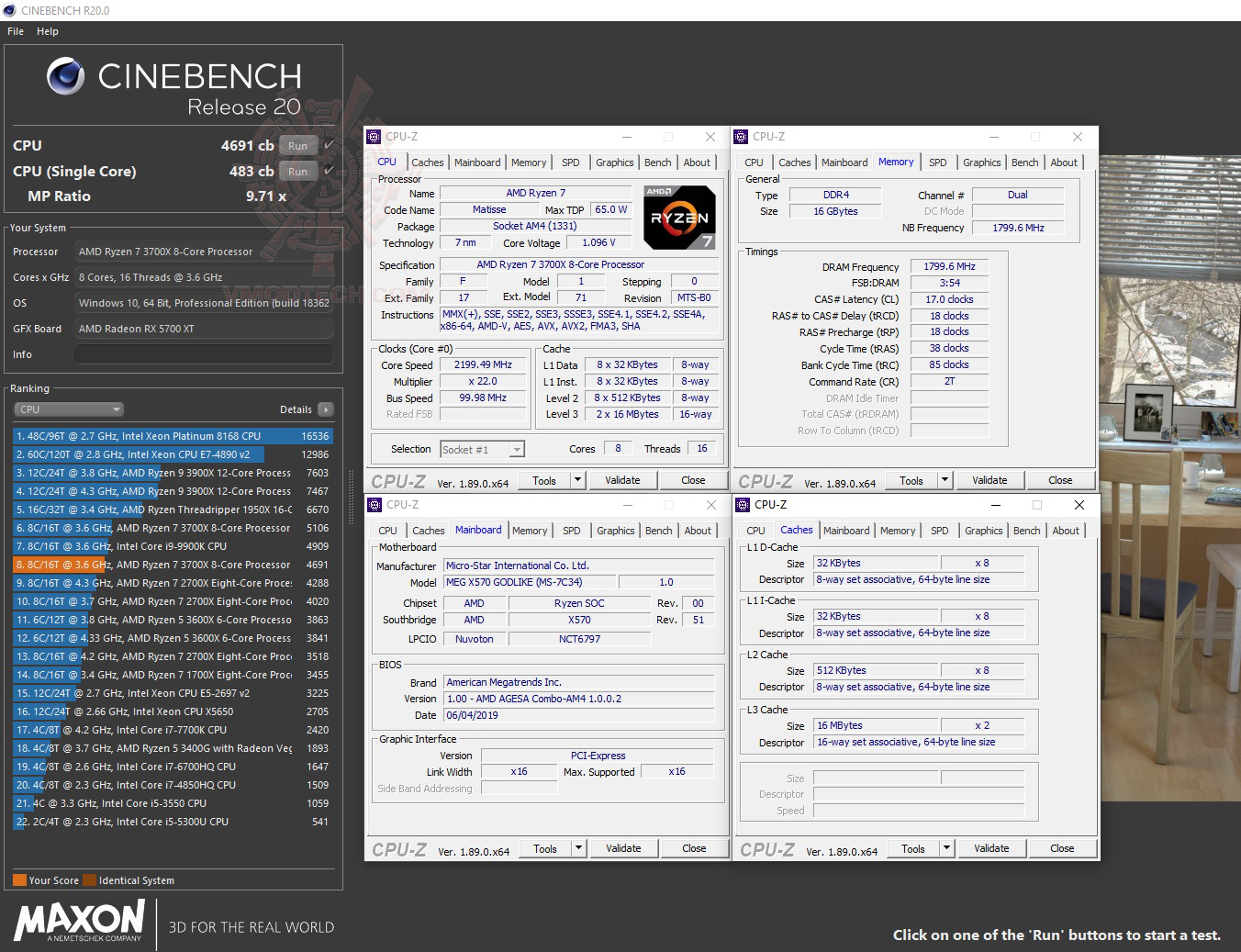Image resolution: width=1241 pixels, height=952 pixels.
Task: Open the Selection Socket #1 dropdown
Action: [482, 449]
